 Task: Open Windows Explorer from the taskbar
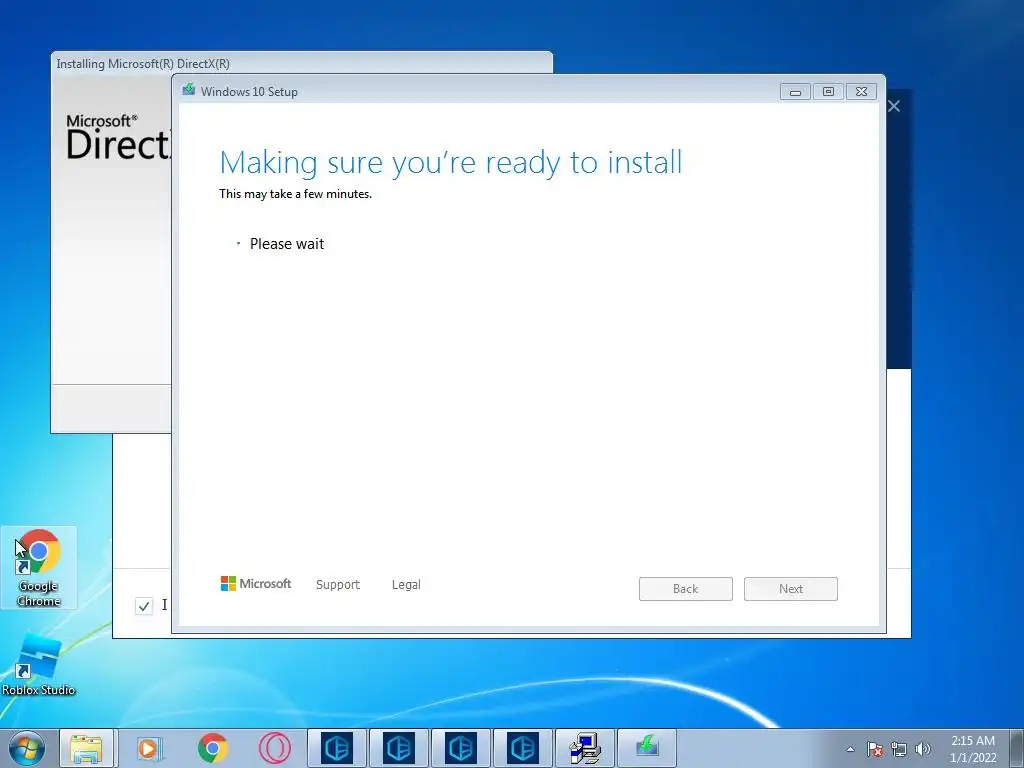coord(87,748)
